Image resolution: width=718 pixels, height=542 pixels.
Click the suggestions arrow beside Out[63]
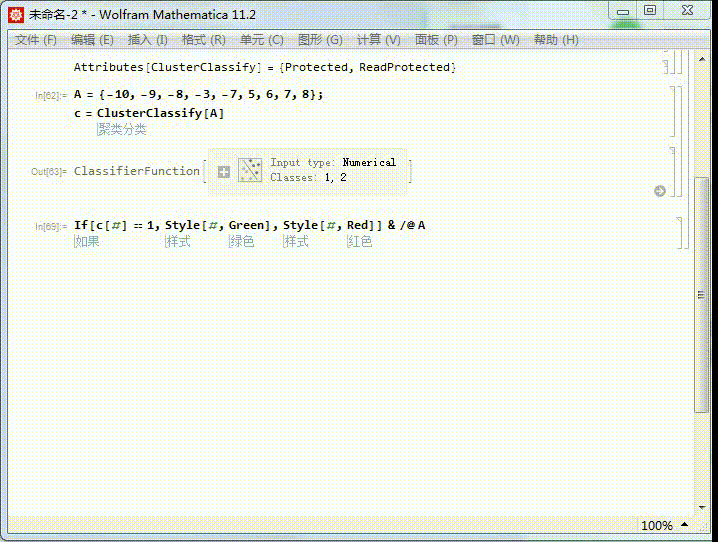coord(660,191)
